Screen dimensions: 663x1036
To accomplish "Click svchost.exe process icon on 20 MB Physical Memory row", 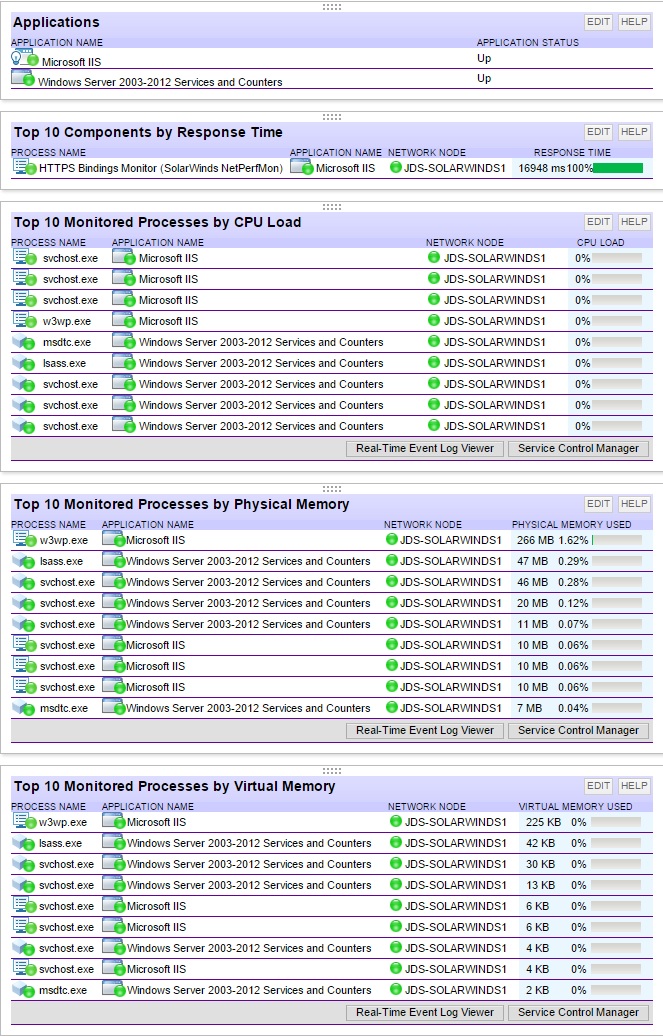I will [x=24, y=603].
